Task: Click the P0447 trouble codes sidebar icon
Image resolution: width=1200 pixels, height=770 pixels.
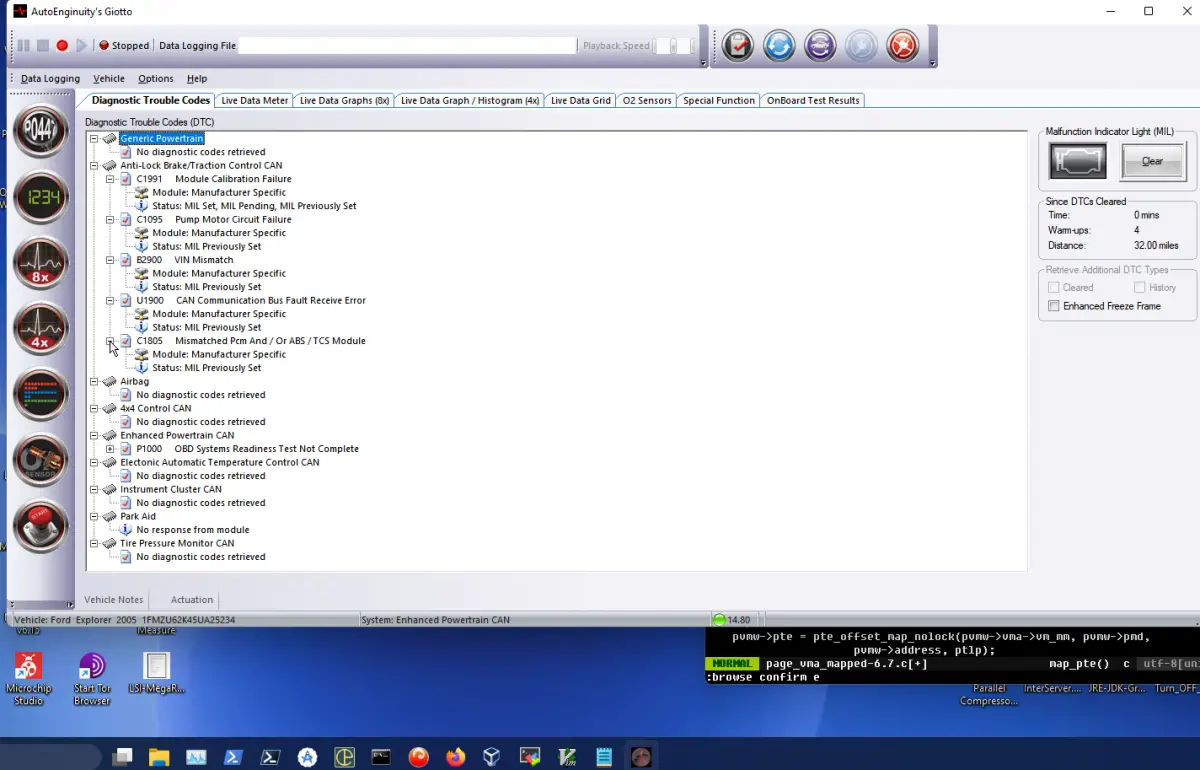Action: [x=41, y=133]
